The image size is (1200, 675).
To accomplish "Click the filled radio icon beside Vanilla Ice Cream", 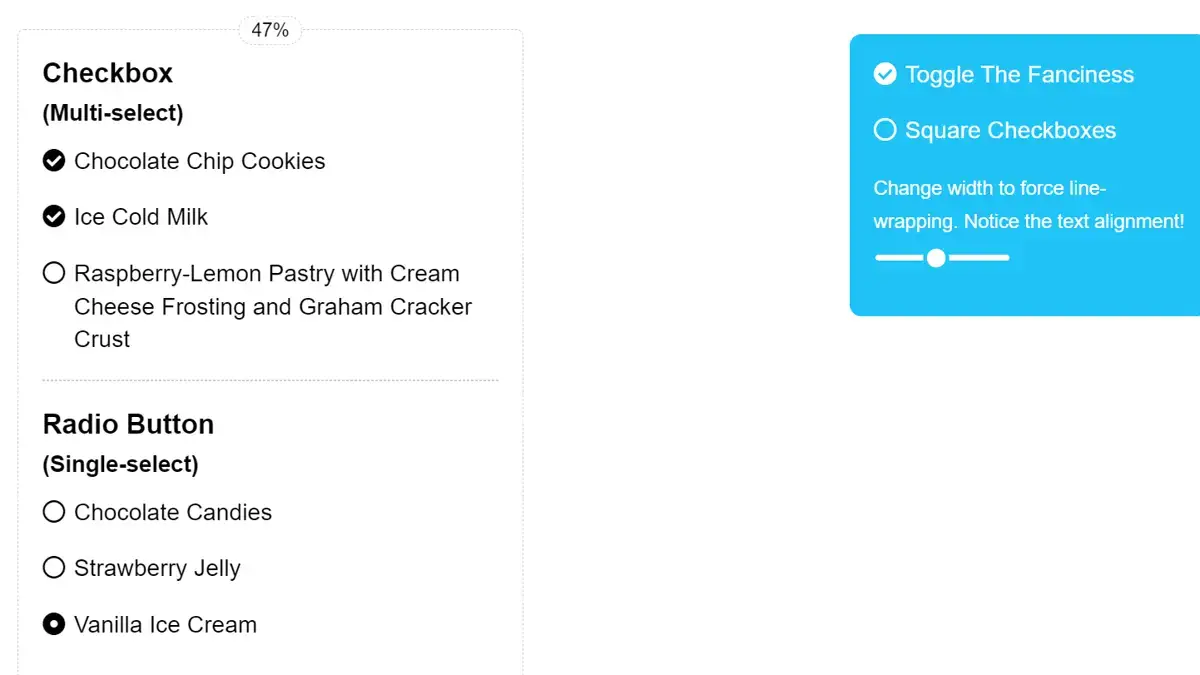I will (53, 623).
